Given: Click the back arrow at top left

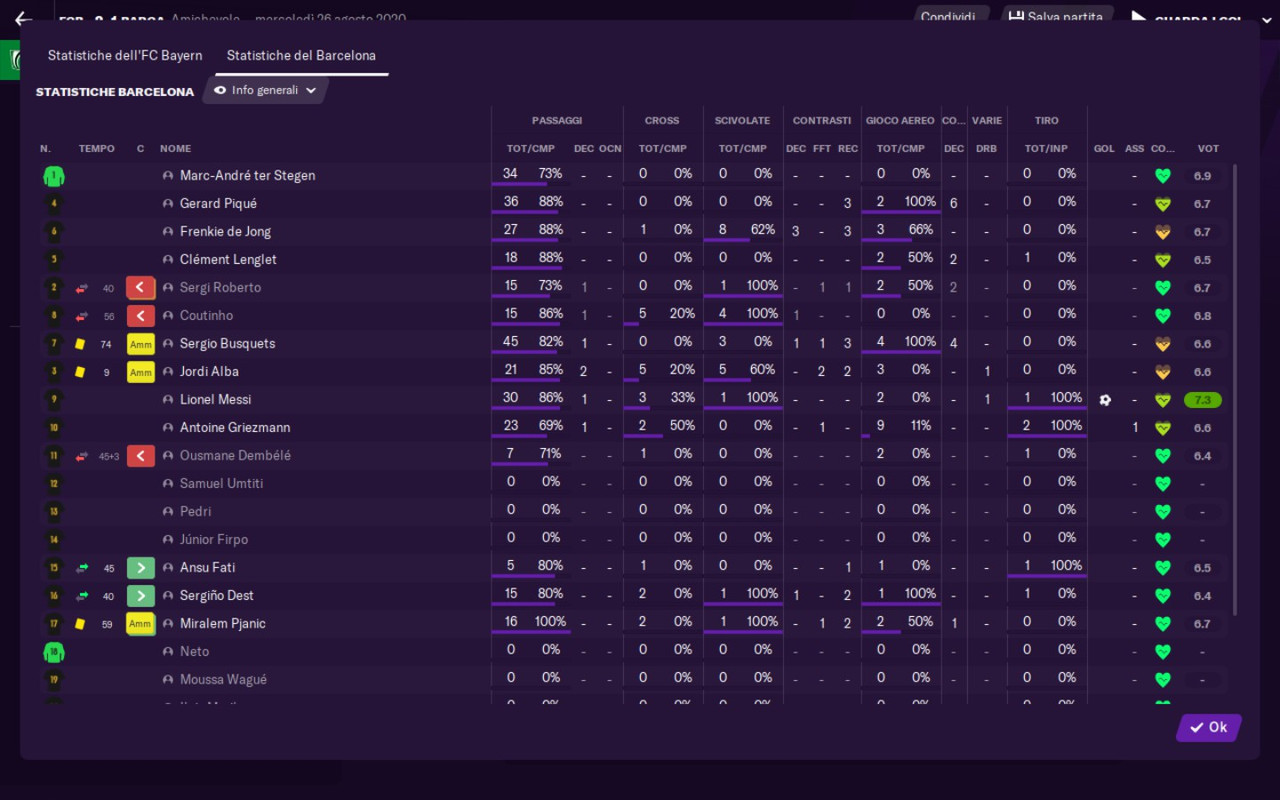Looking at the screenshot, I should coord(23,18).
